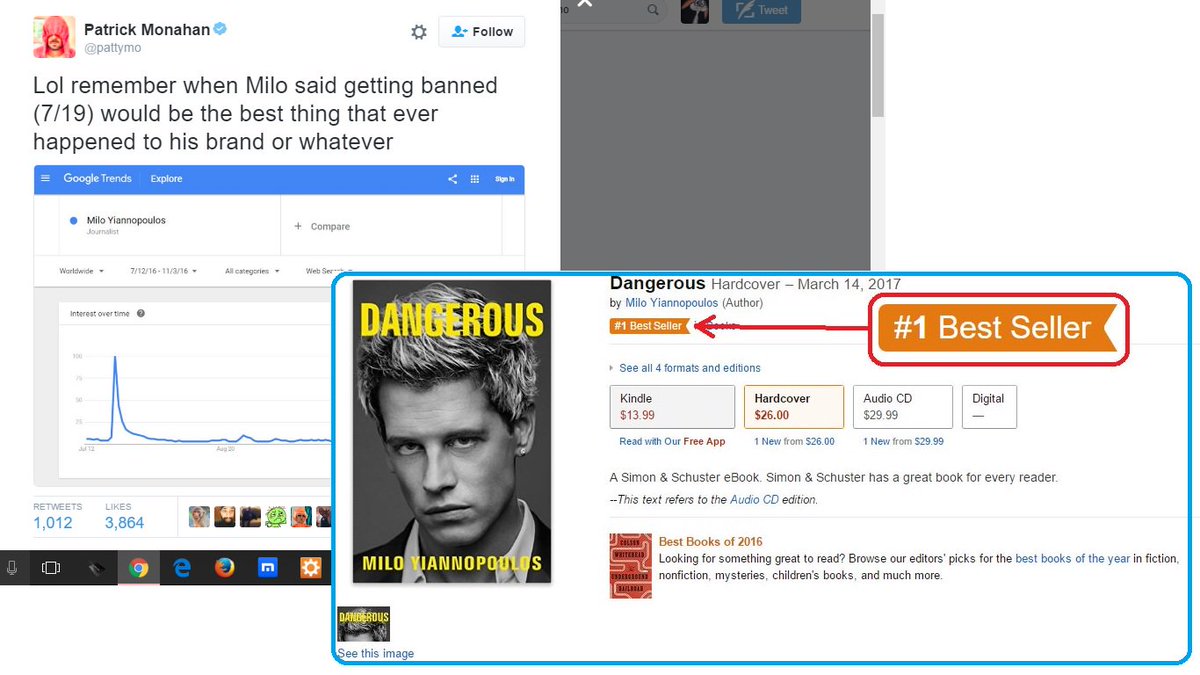Click the blue Tweet compose button

click(x=760, y=10)
